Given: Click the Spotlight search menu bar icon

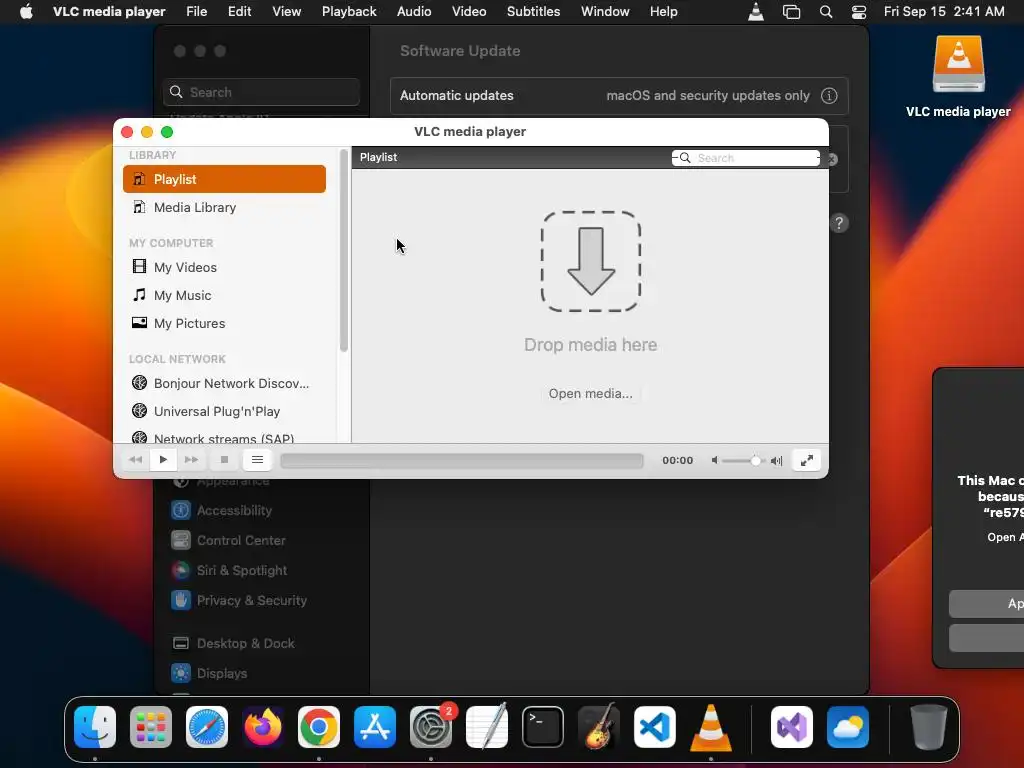Looking at the screenshot, I should point(826,12).
